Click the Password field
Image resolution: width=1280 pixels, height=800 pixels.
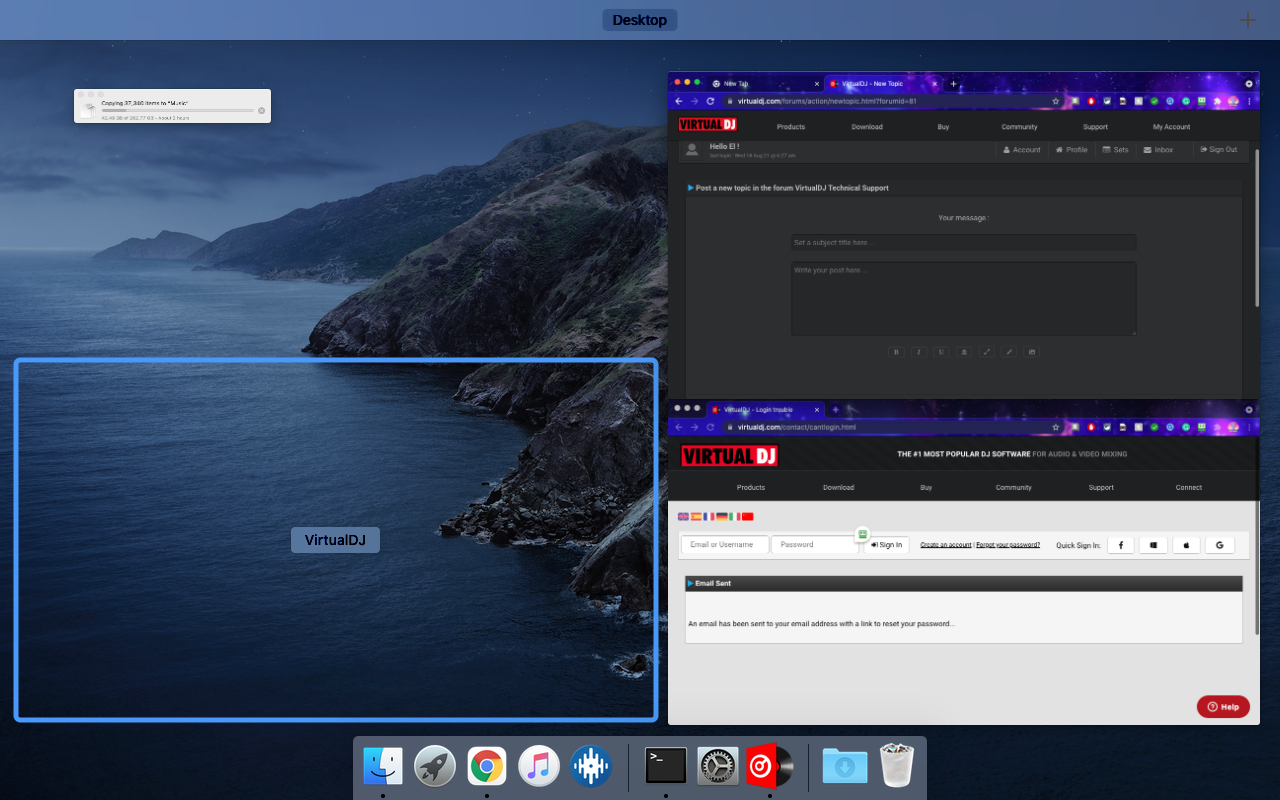click(x=815, y=545)
